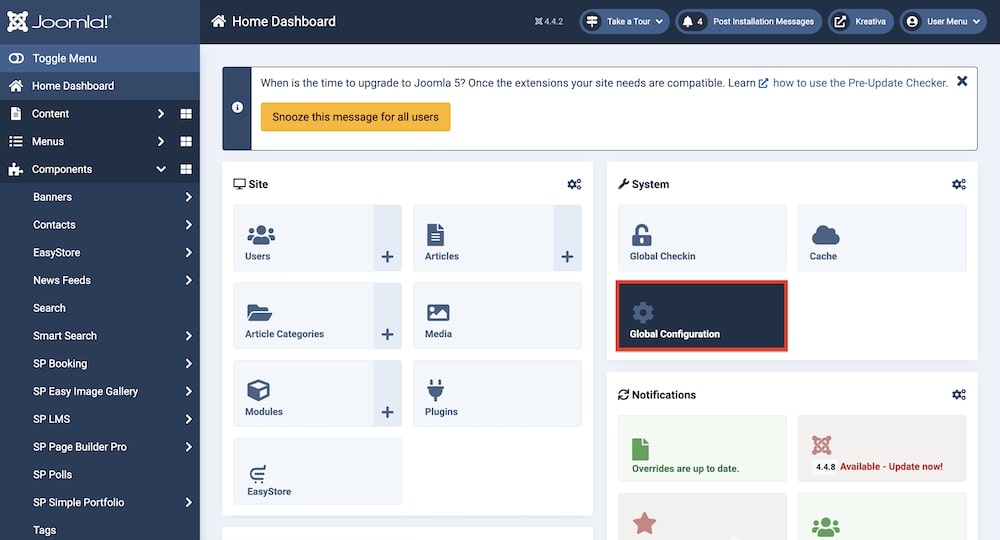Viewport: 1000px width, 540px height.
Task: Click the Cache cloud icon
Action: [x=825, y=235]
